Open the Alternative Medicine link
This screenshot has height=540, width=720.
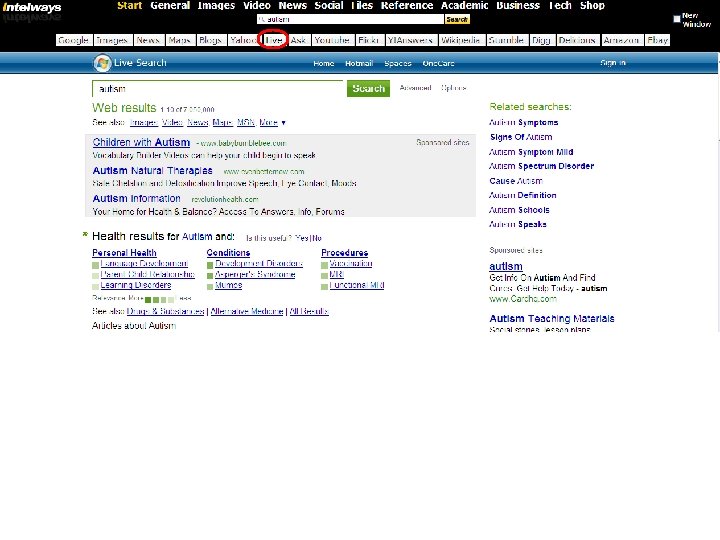(247, 311)
